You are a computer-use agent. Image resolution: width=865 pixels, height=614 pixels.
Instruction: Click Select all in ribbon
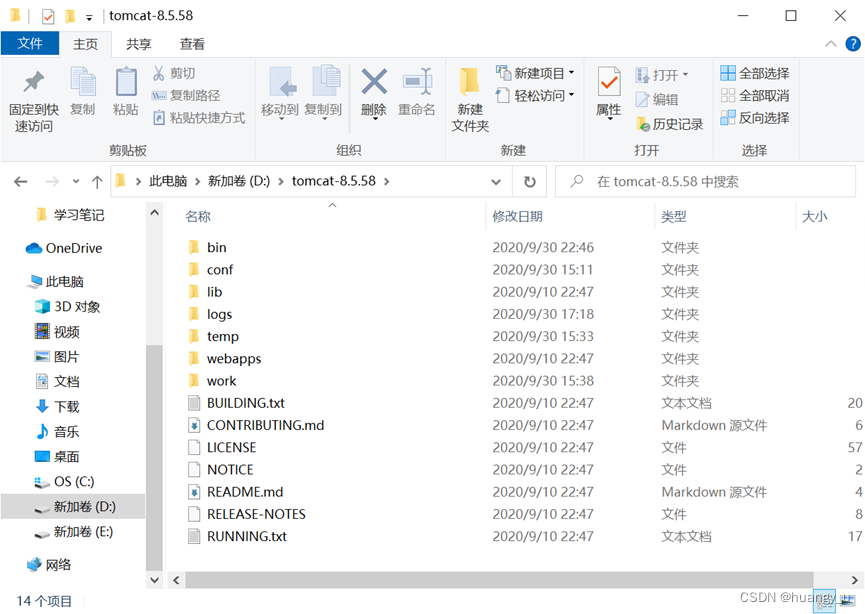point(755,73)
